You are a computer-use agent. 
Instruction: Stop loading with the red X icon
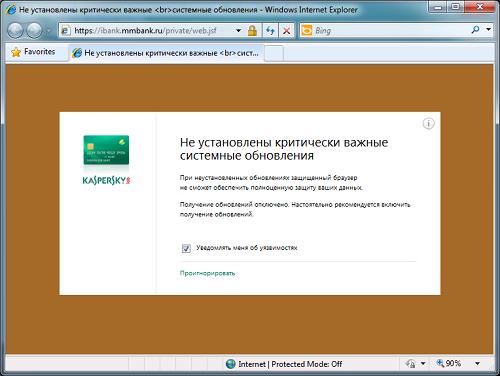(286, 31)
